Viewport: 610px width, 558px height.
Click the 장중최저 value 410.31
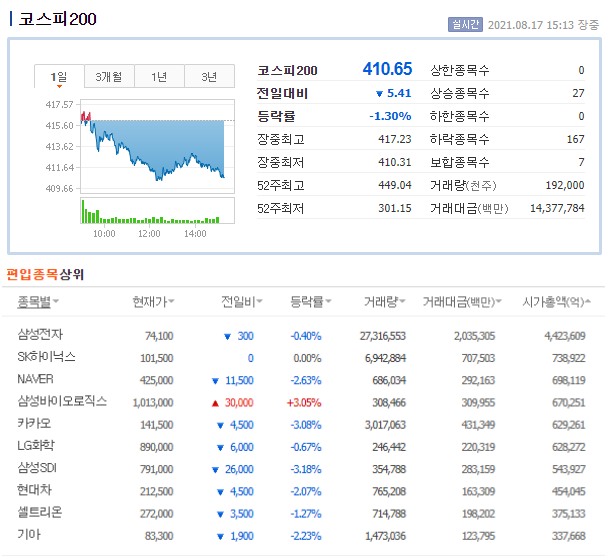[x=394, y=162]
